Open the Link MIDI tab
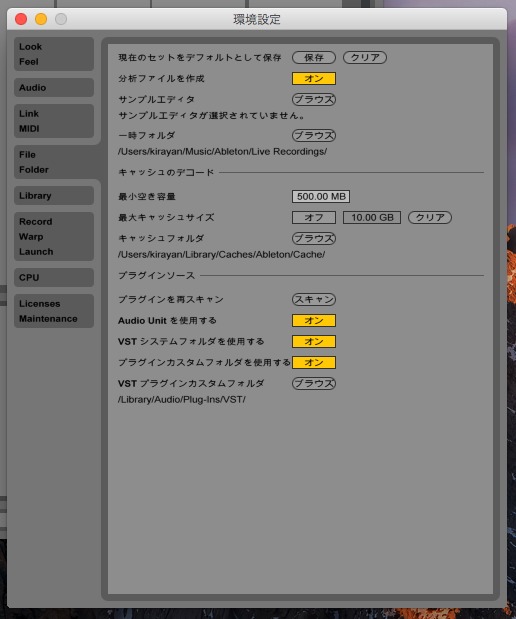516x619 pixels. 54,121
